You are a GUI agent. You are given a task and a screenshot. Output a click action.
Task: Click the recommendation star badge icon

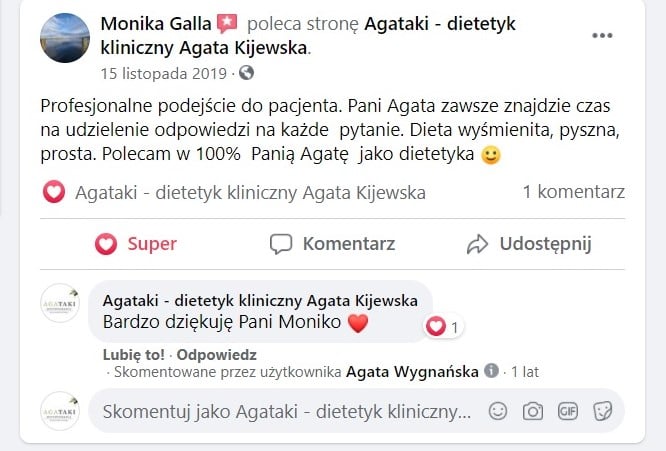(x=226, y=23)
